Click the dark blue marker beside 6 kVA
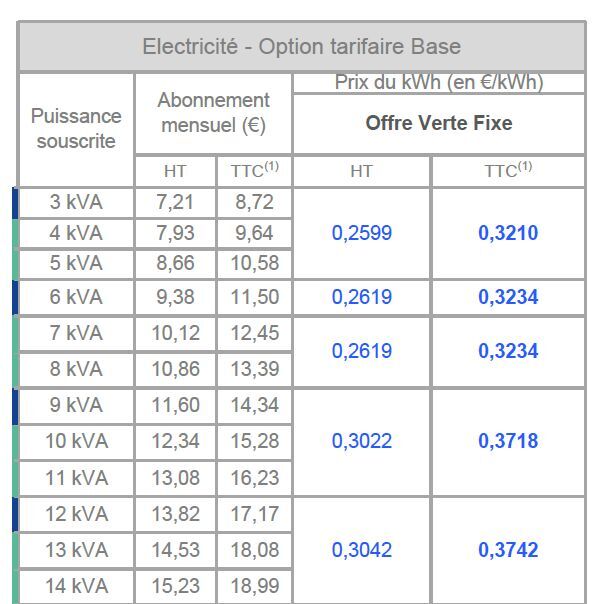 (x=16, y=297)
